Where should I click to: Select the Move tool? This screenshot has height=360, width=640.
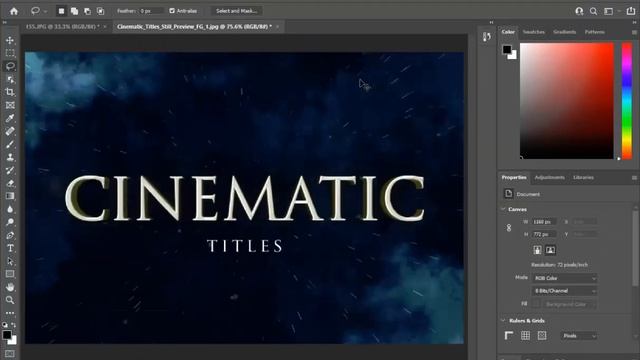click(10, 40)
